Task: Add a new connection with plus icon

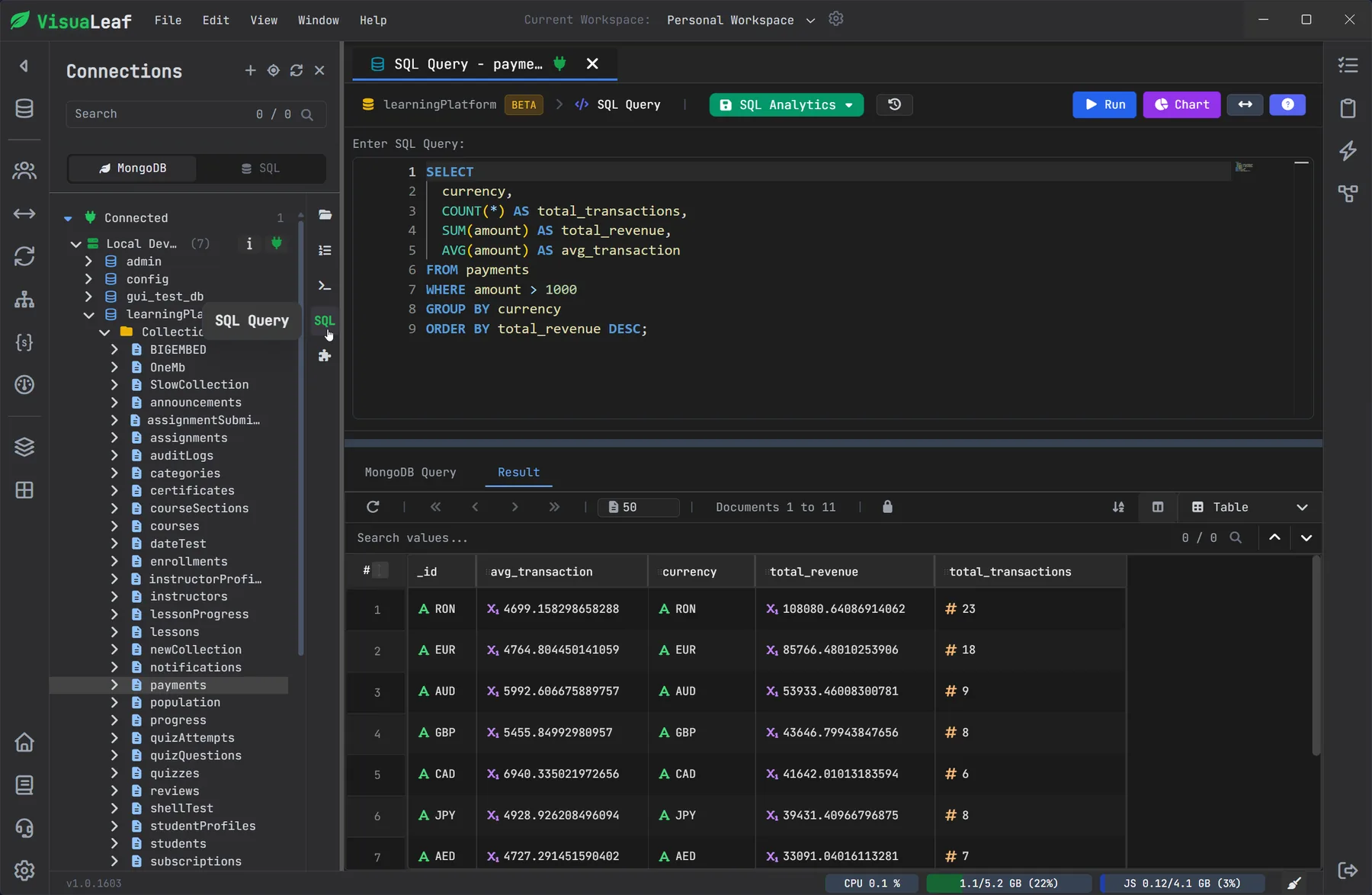Action: click(x=250, y=70)
